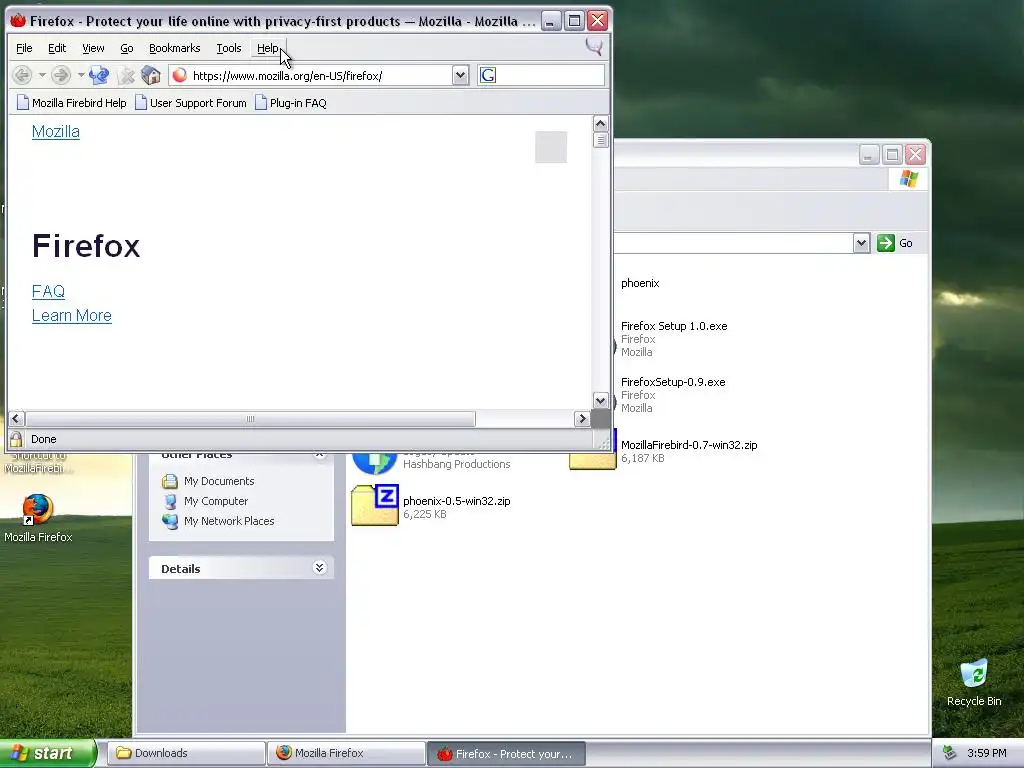
Task: Open the Bookmarks menu
Action: [174, 48]
